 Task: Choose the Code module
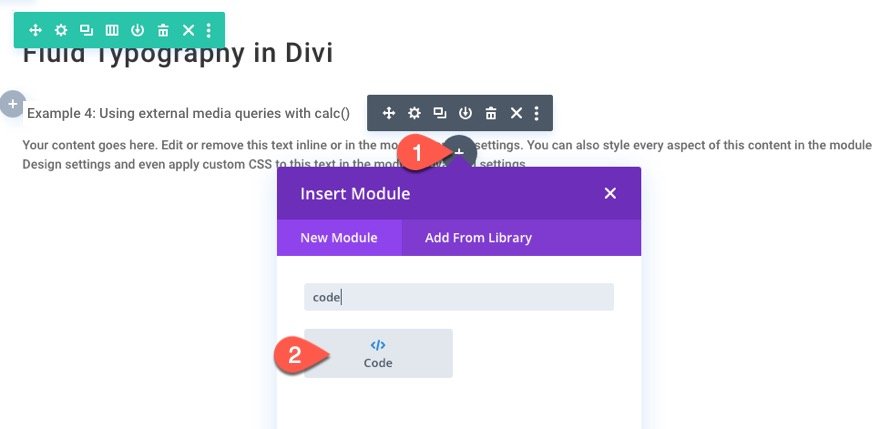point(378,353)
